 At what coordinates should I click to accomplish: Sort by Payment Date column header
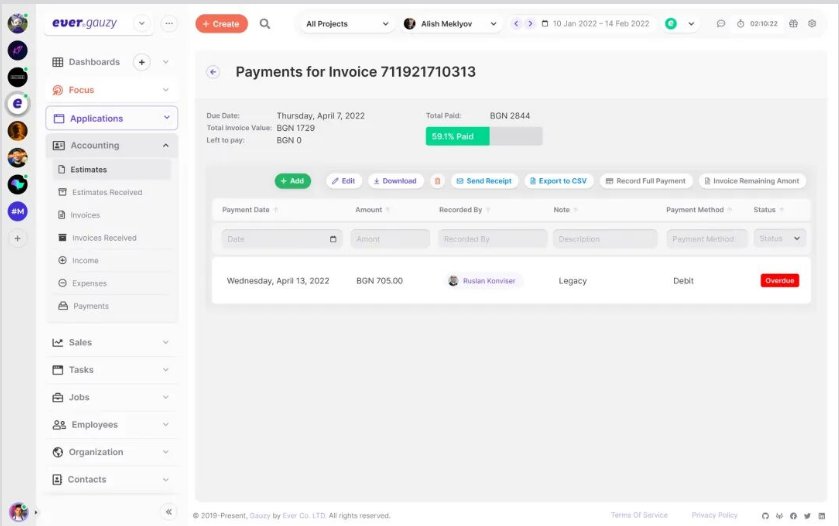(x=246, y=210)
